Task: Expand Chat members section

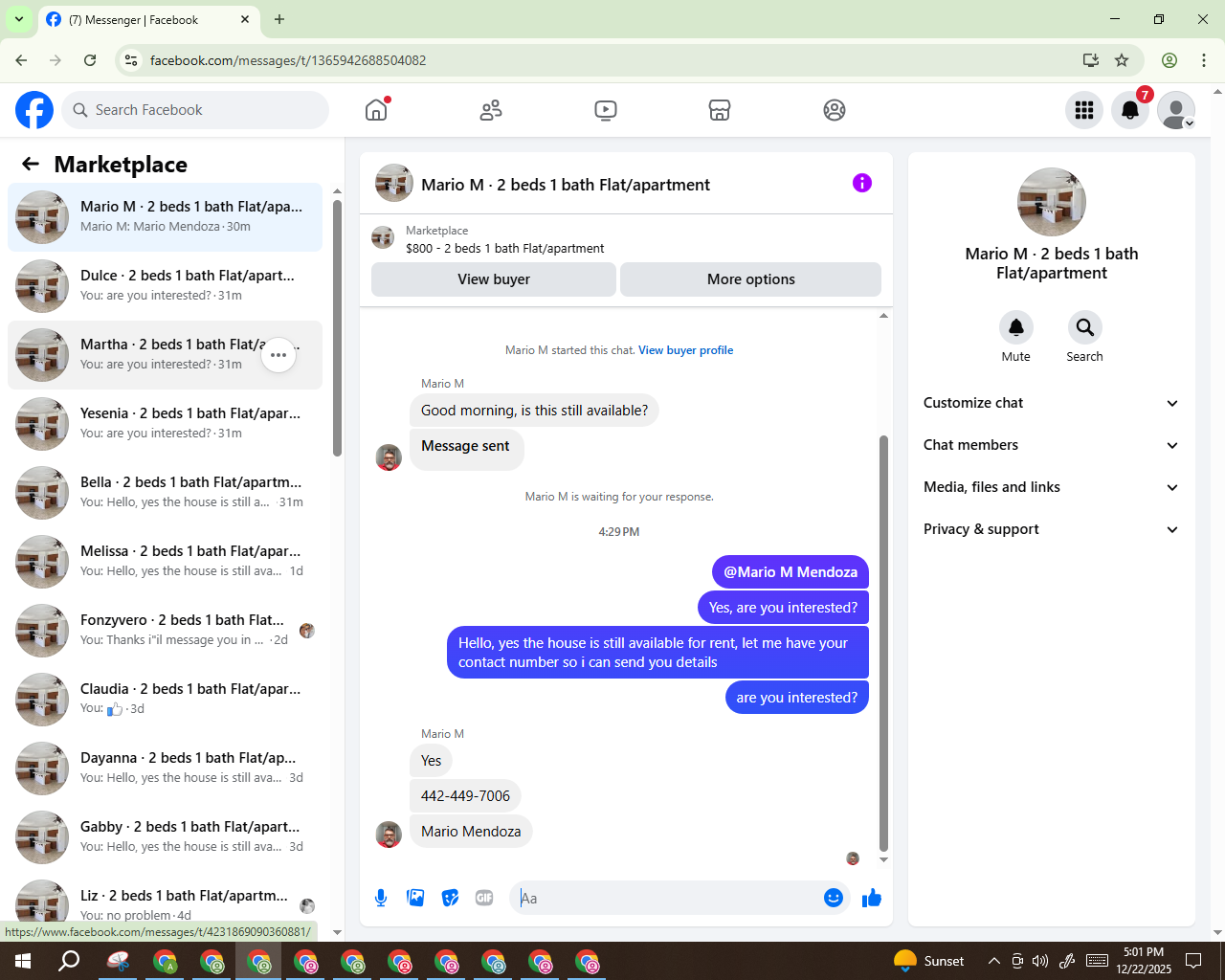Action: [x=1052, y=445]
